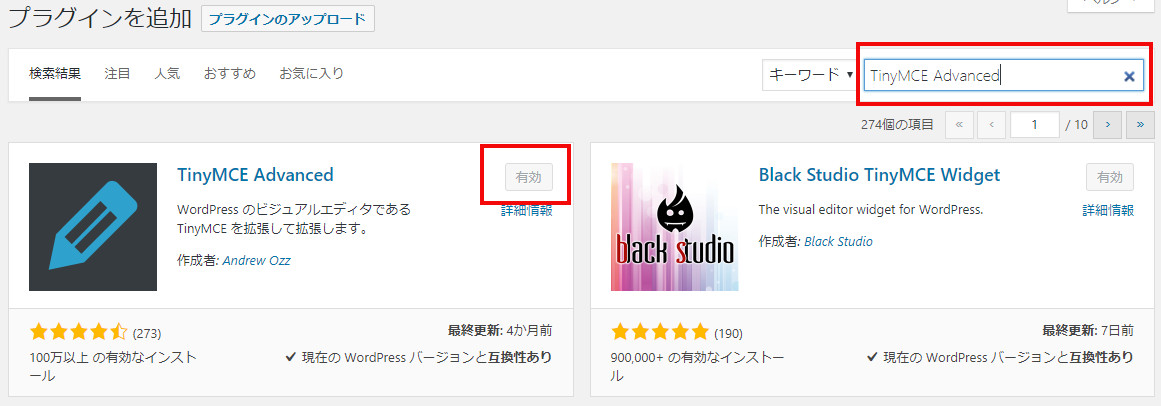Click the page number input box
Image resolution: width=1161 pixels, height=406 pixels.
[1034, 124]
